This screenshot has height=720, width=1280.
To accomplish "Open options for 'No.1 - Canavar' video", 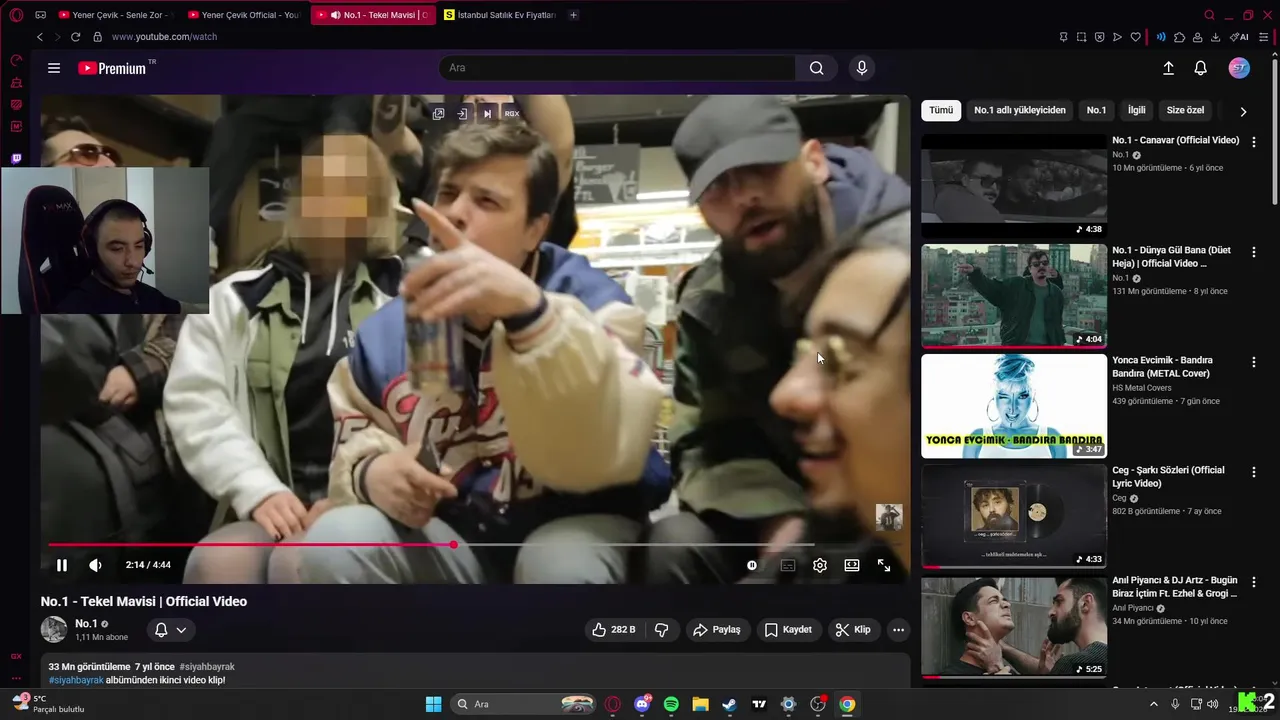I will [1254, 142].
